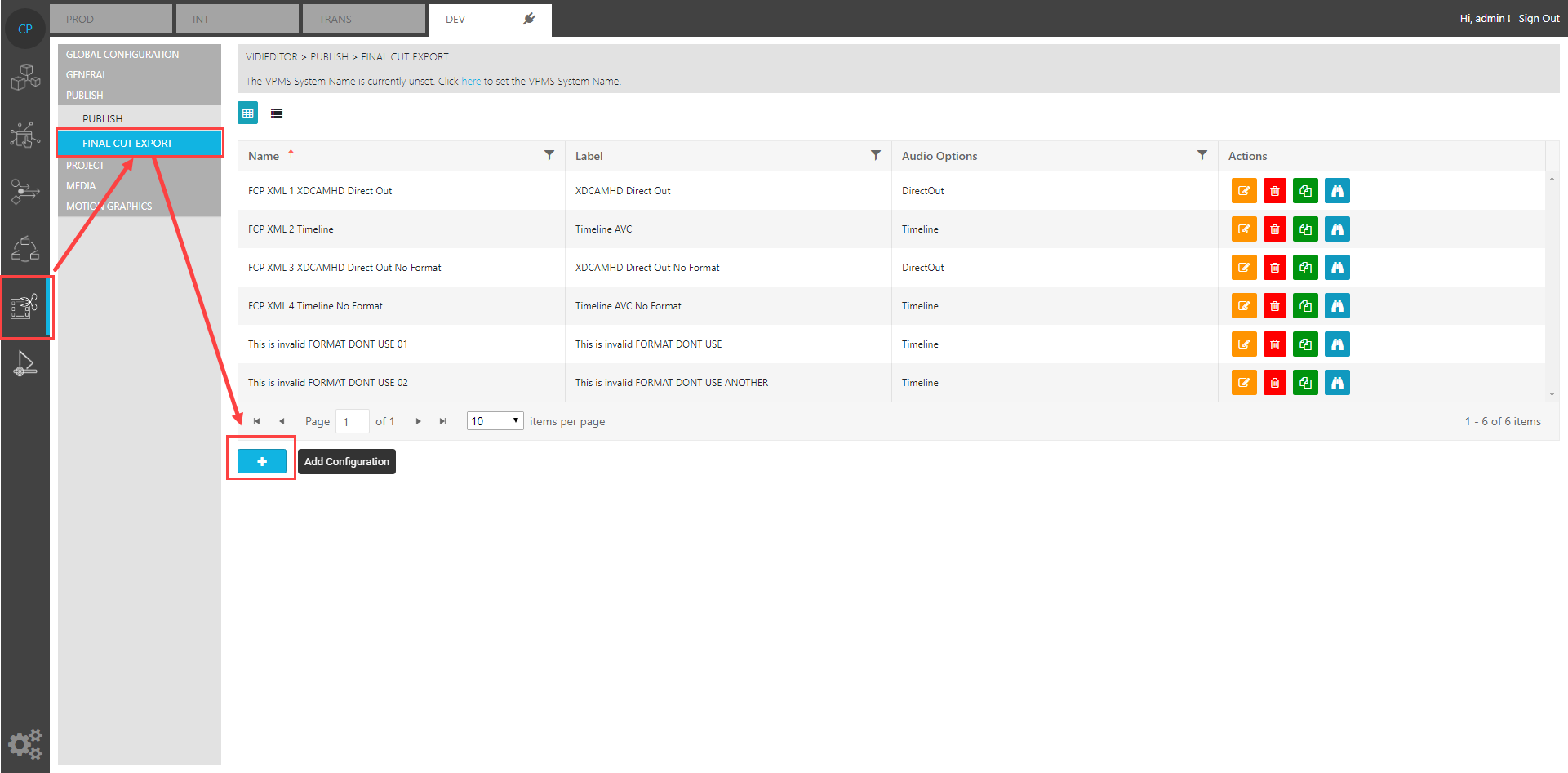1568x773 pixels.
Task: Open the settings gear at the sidebar bottom
Action: 25,744
